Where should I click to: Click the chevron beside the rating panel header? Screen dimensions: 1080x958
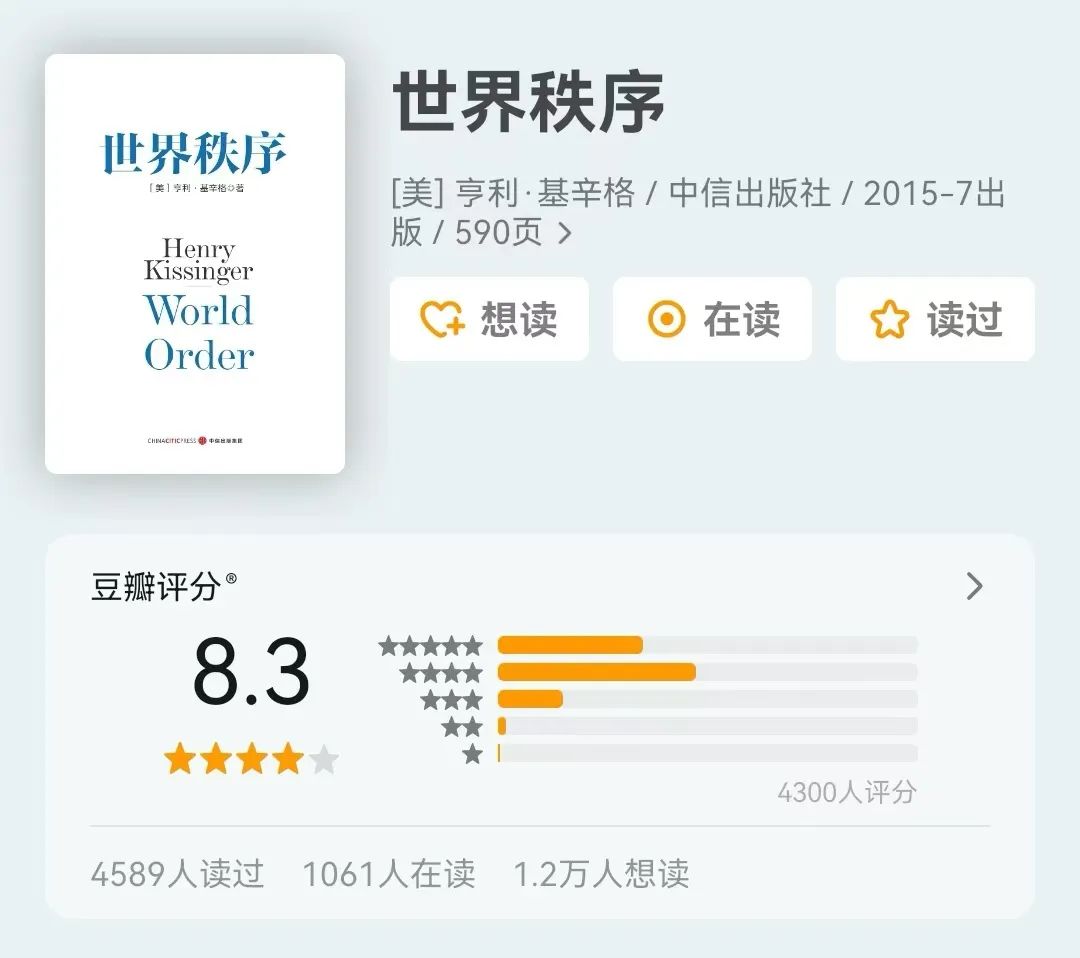pyautogui.click(x=974, y=586)
